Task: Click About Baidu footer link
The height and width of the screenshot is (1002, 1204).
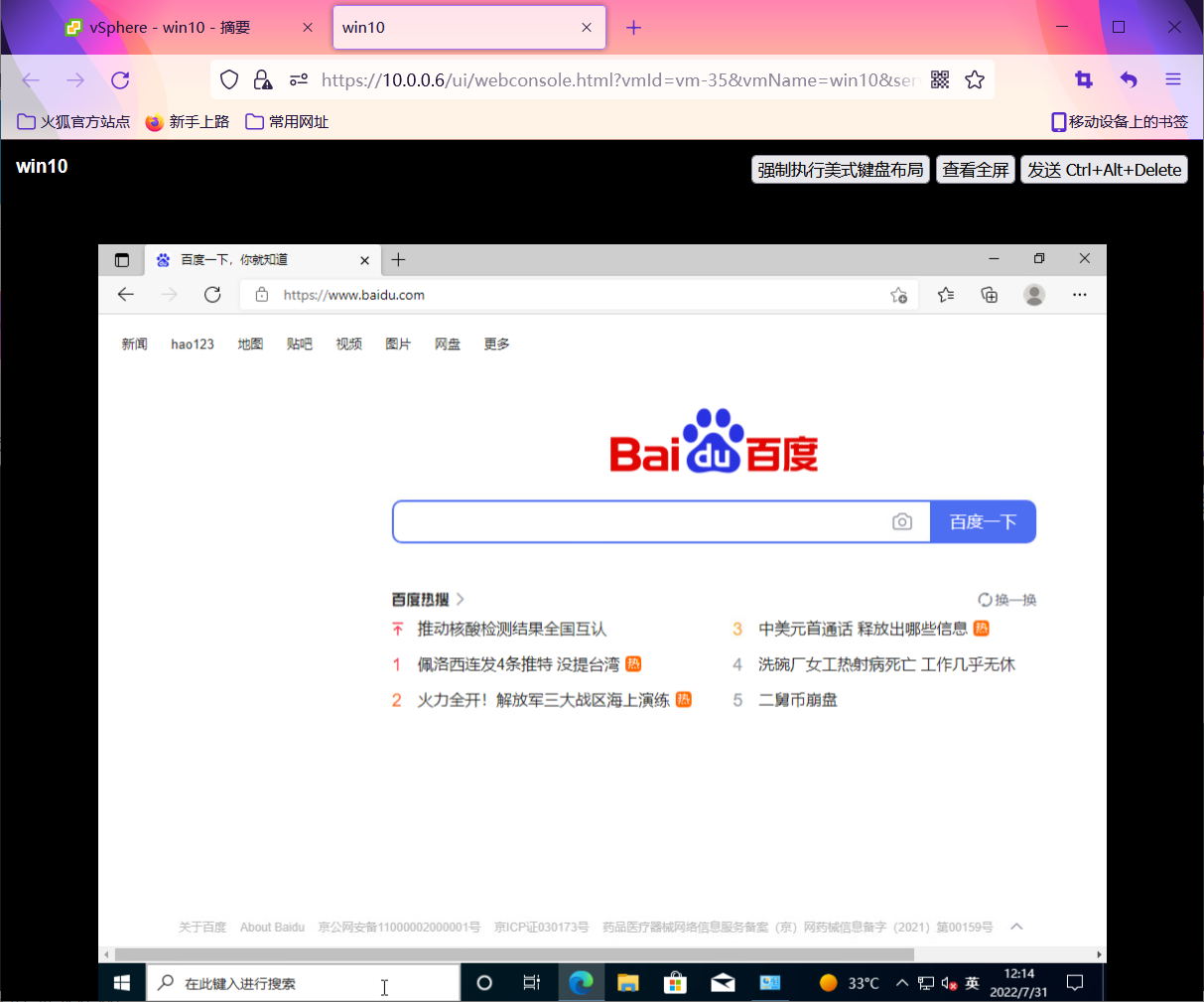Action: click(x=272, y=928)
